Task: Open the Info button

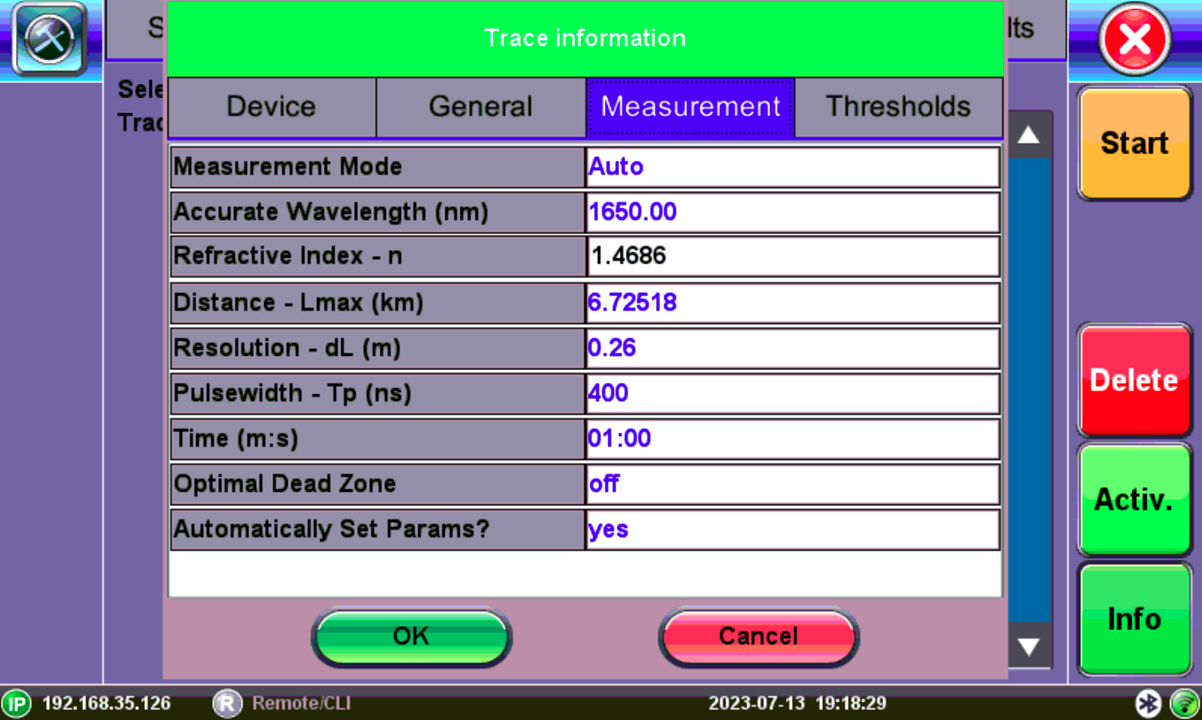Action: 1134,619
